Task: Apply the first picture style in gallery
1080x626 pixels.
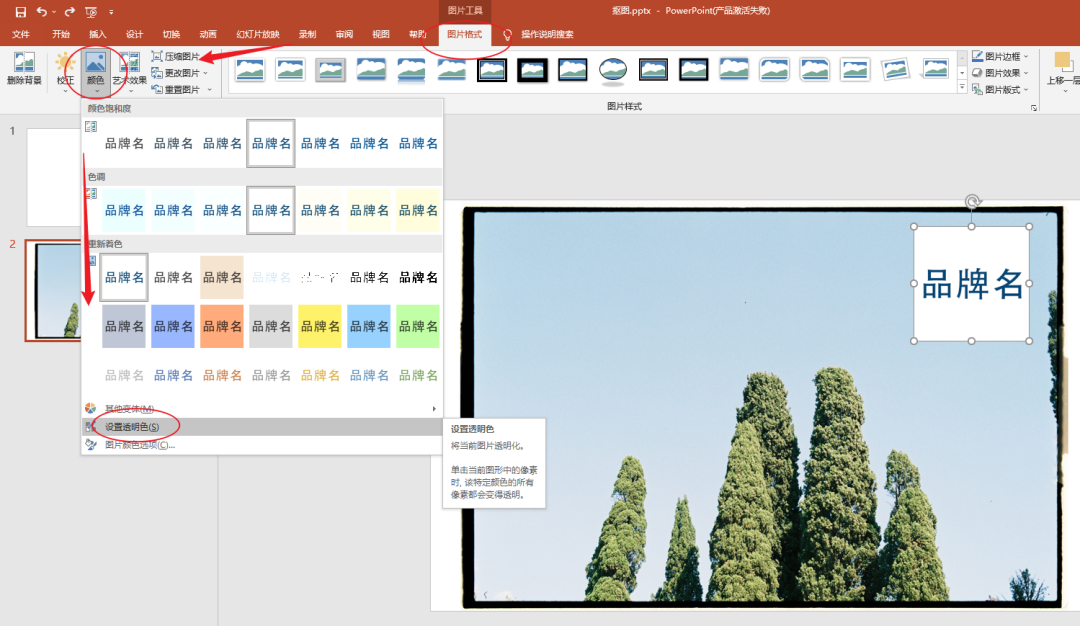Action: coord(250,70)
